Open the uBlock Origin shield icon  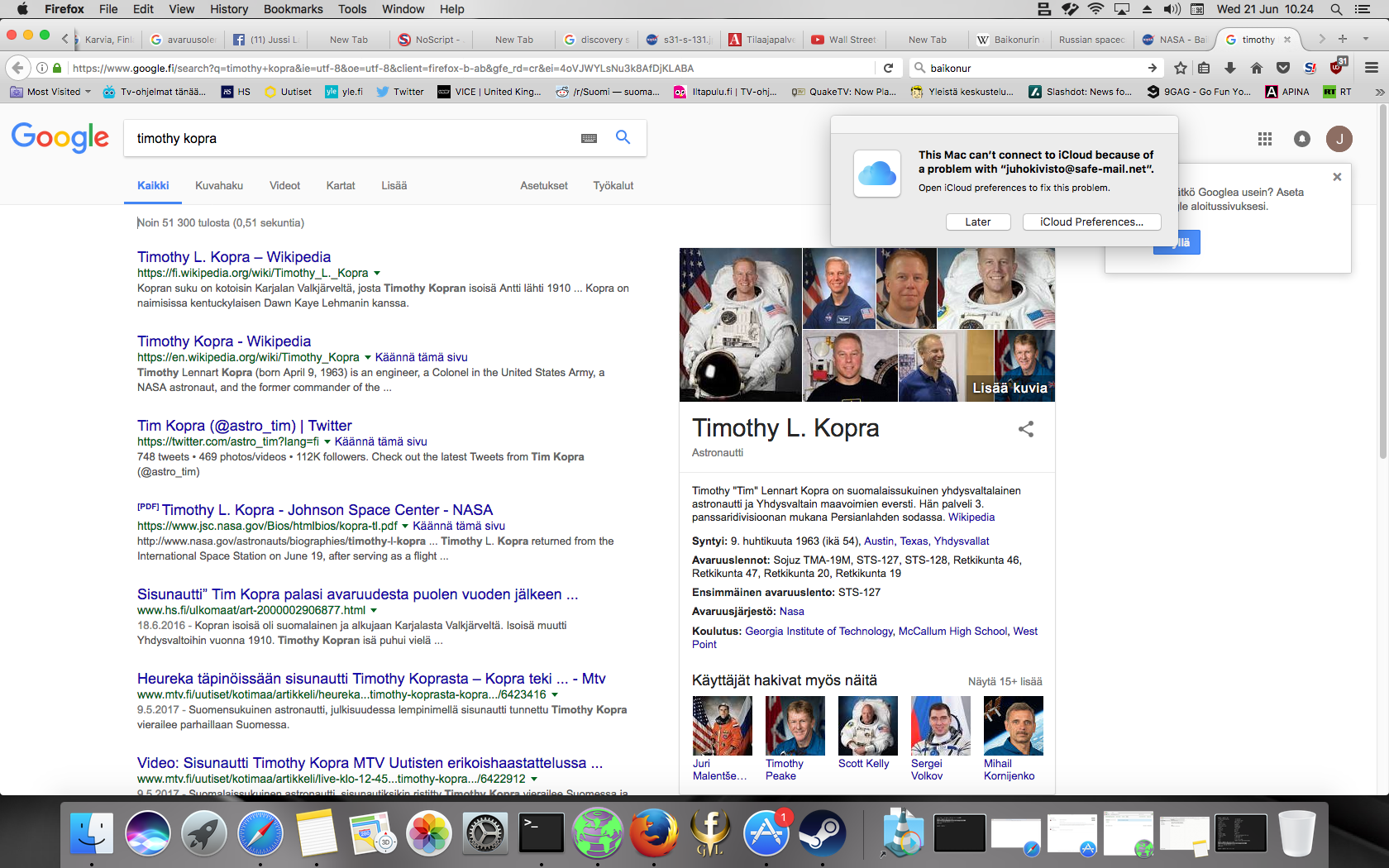pyautogui.click(x=1337, y=68)
